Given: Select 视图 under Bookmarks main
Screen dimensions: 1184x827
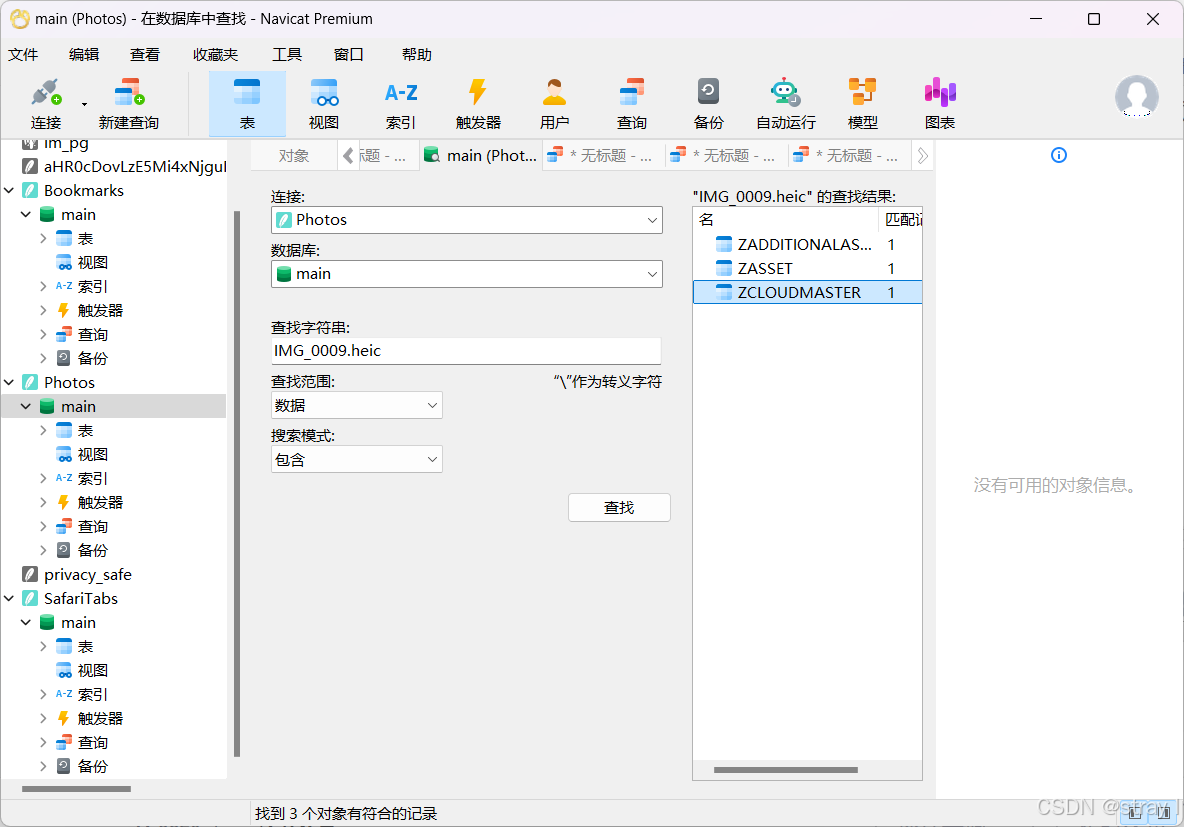Looking at the screenshot, I should point(82,262).
